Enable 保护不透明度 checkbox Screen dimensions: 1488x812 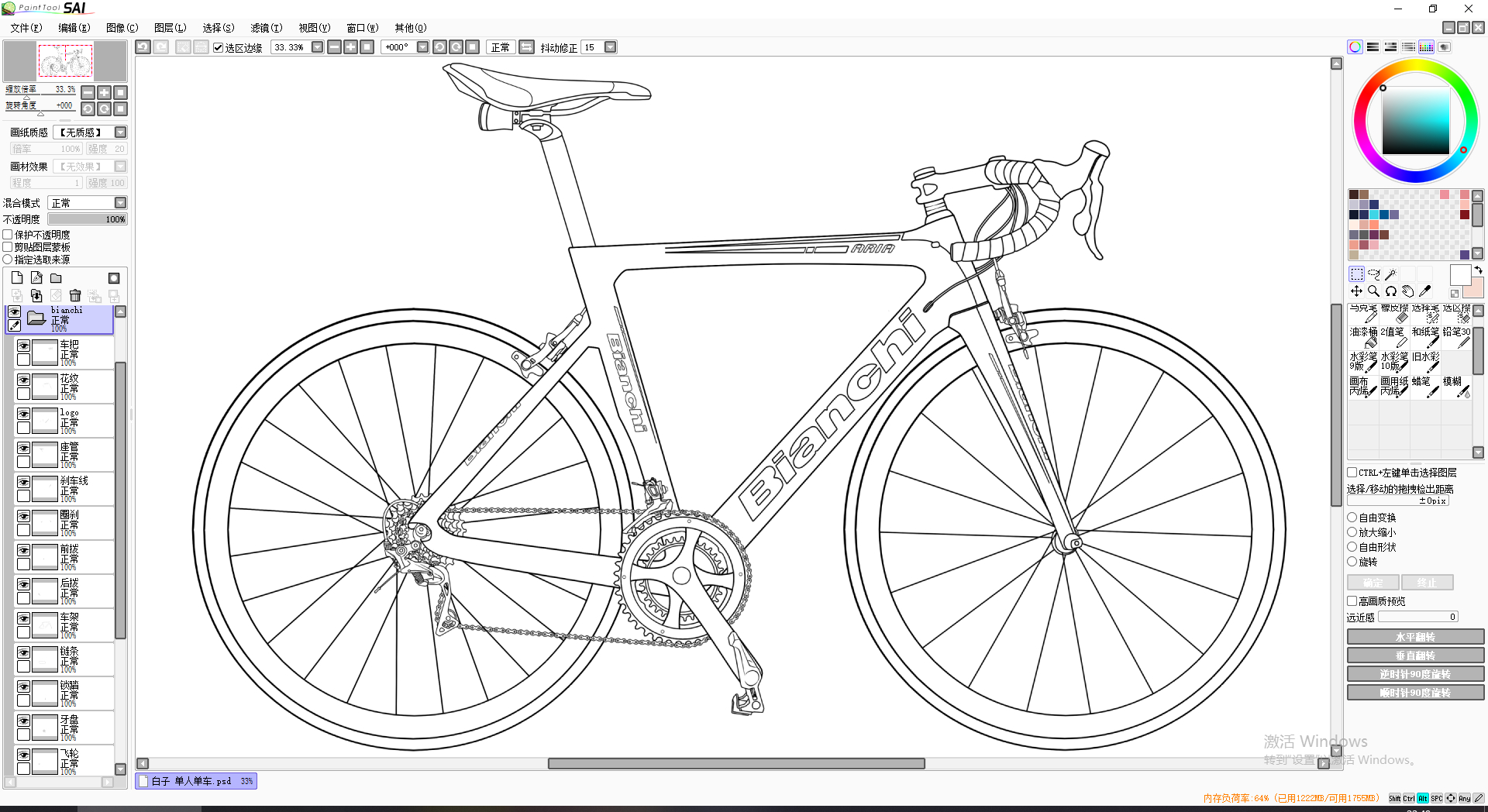point(8,234)
